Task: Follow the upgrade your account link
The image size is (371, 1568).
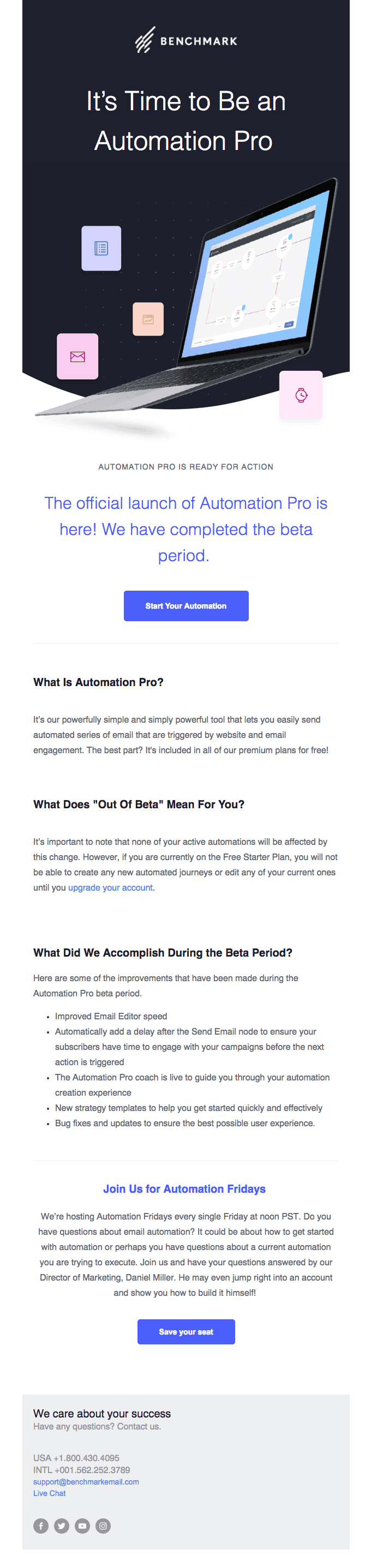Action: pos(110,887)
